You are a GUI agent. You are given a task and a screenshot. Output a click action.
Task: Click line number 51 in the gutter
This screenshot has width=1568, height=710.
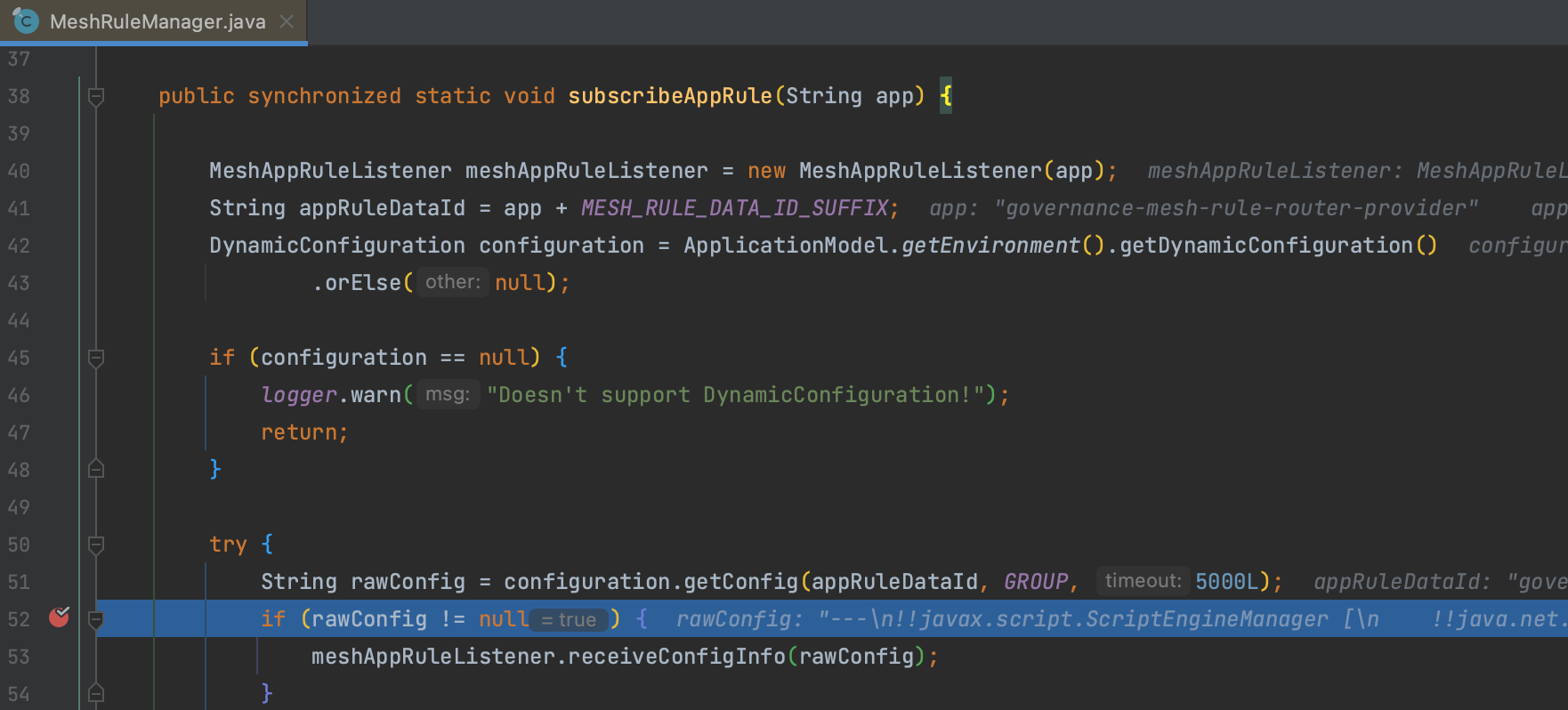tap(19, 582)
